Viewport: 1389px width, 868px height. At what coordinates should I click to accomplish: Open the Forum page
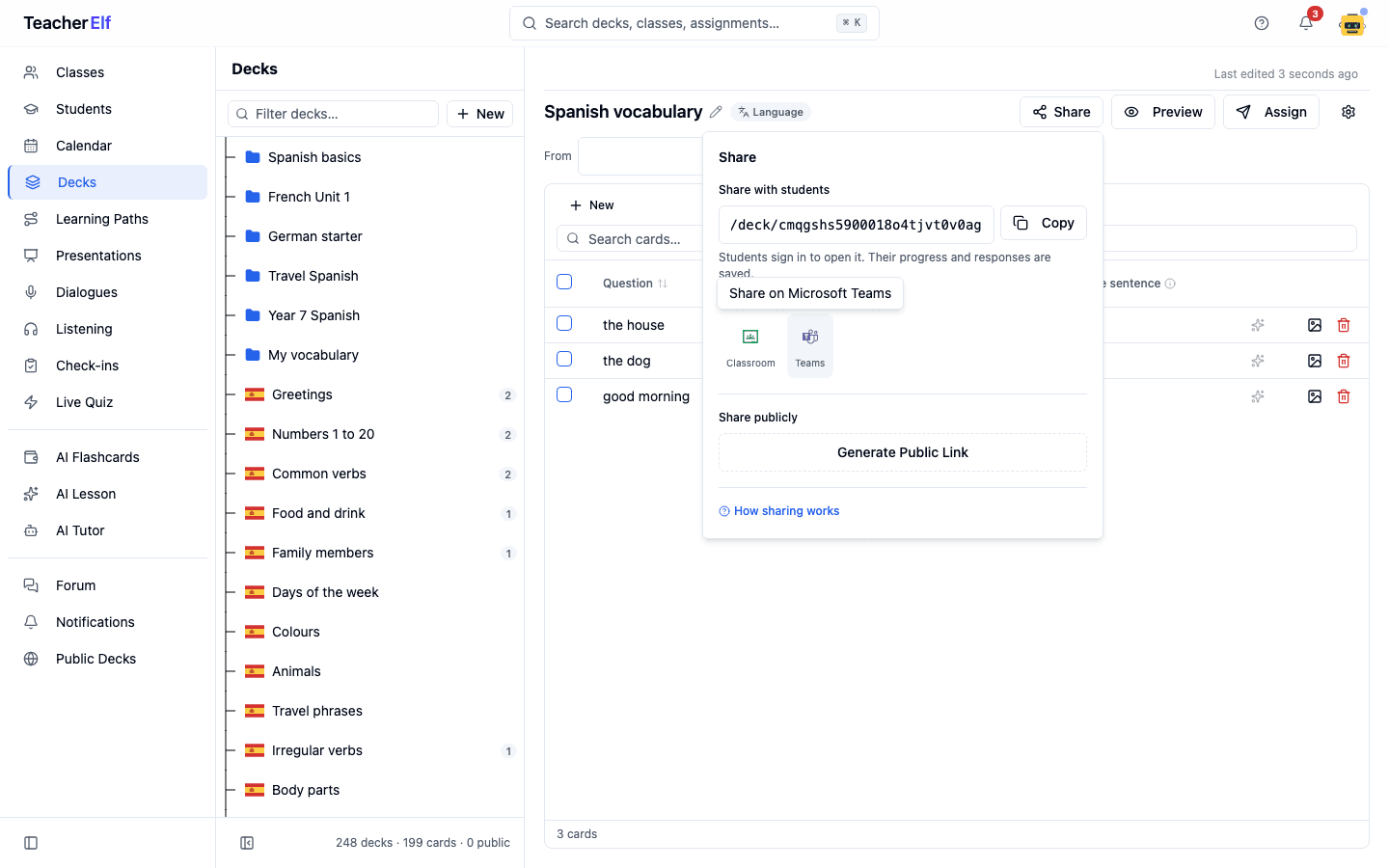click(x=107, y=585)
